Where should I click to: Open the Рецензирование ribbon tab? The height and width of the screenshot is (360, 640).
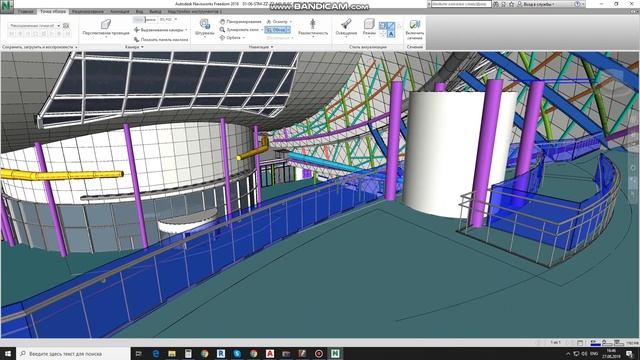click(87, 11)
